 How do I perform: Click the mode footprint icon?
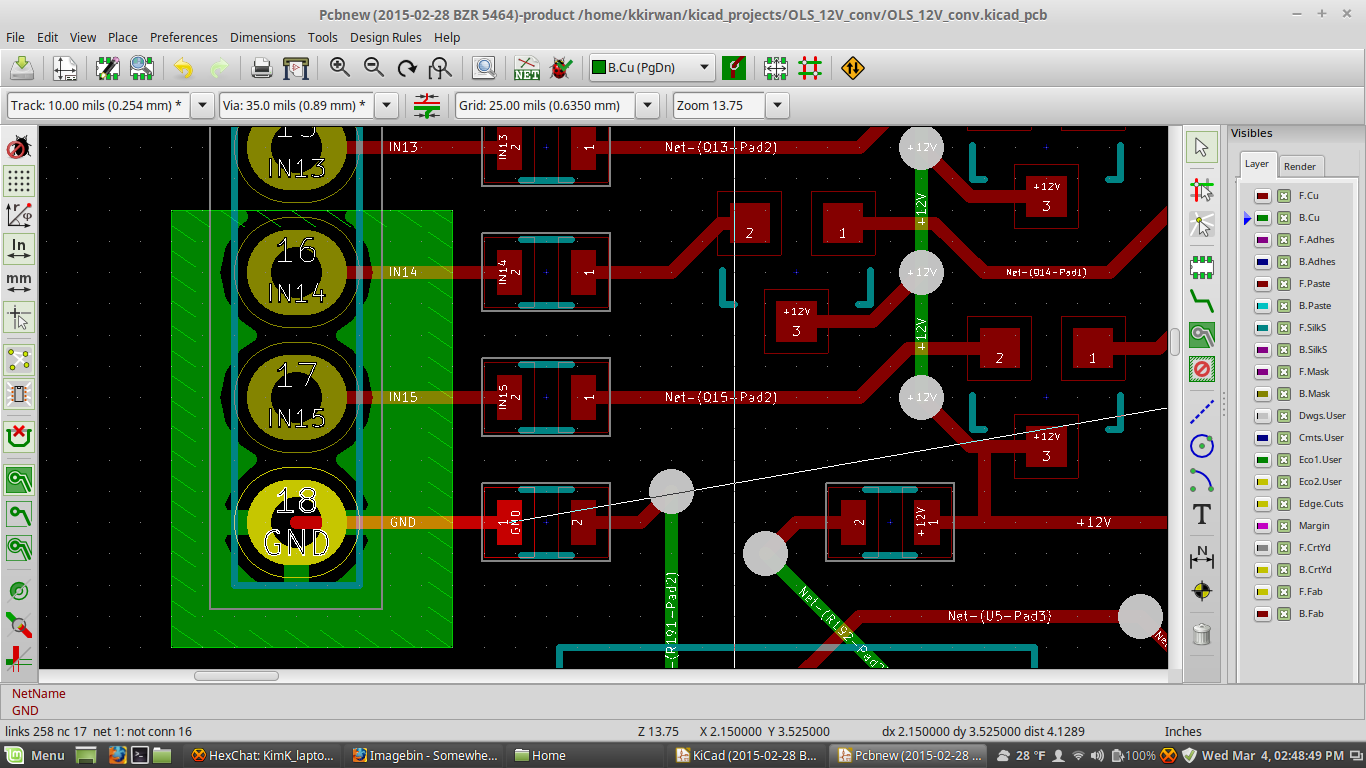pos(776,68)
